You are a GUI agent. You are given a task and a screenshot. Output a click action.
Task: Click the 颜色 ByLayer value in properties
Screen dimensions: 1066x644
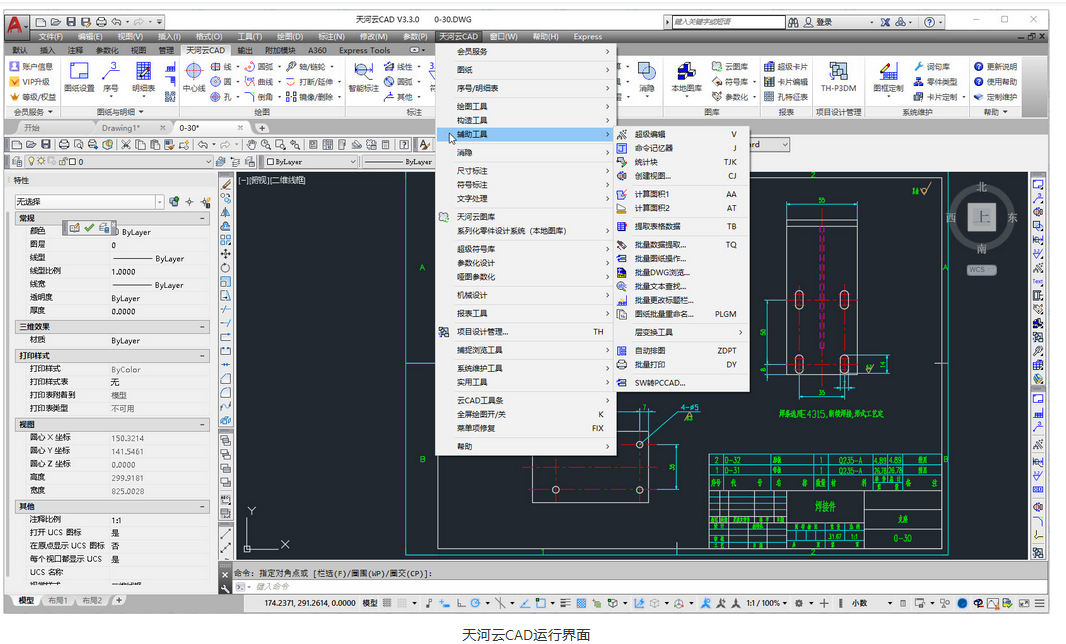pos(136,232)
